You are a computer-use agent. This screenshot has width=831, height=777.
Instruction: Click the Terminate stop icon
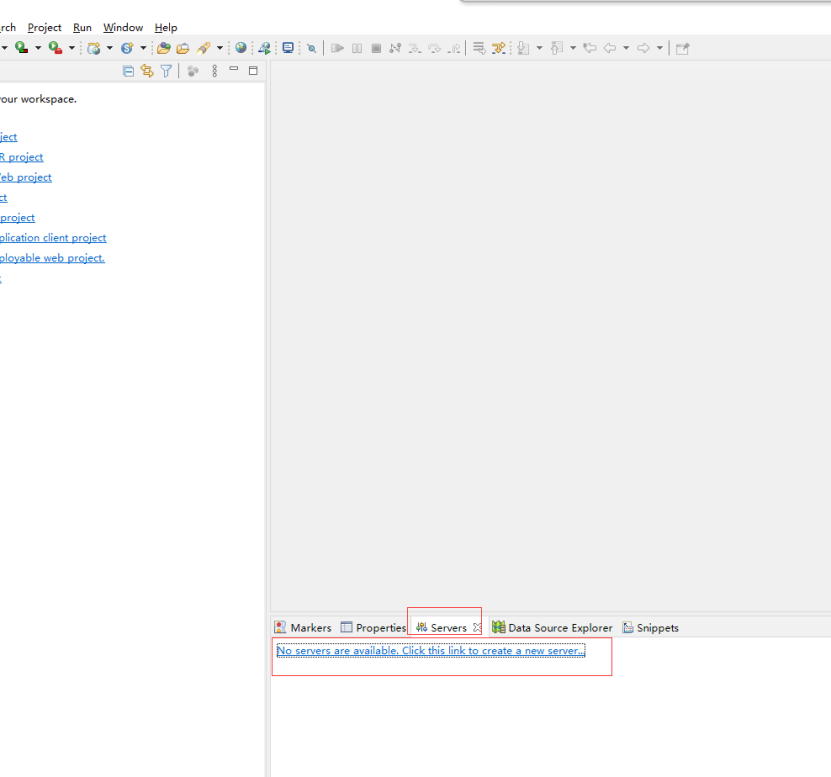376,48
